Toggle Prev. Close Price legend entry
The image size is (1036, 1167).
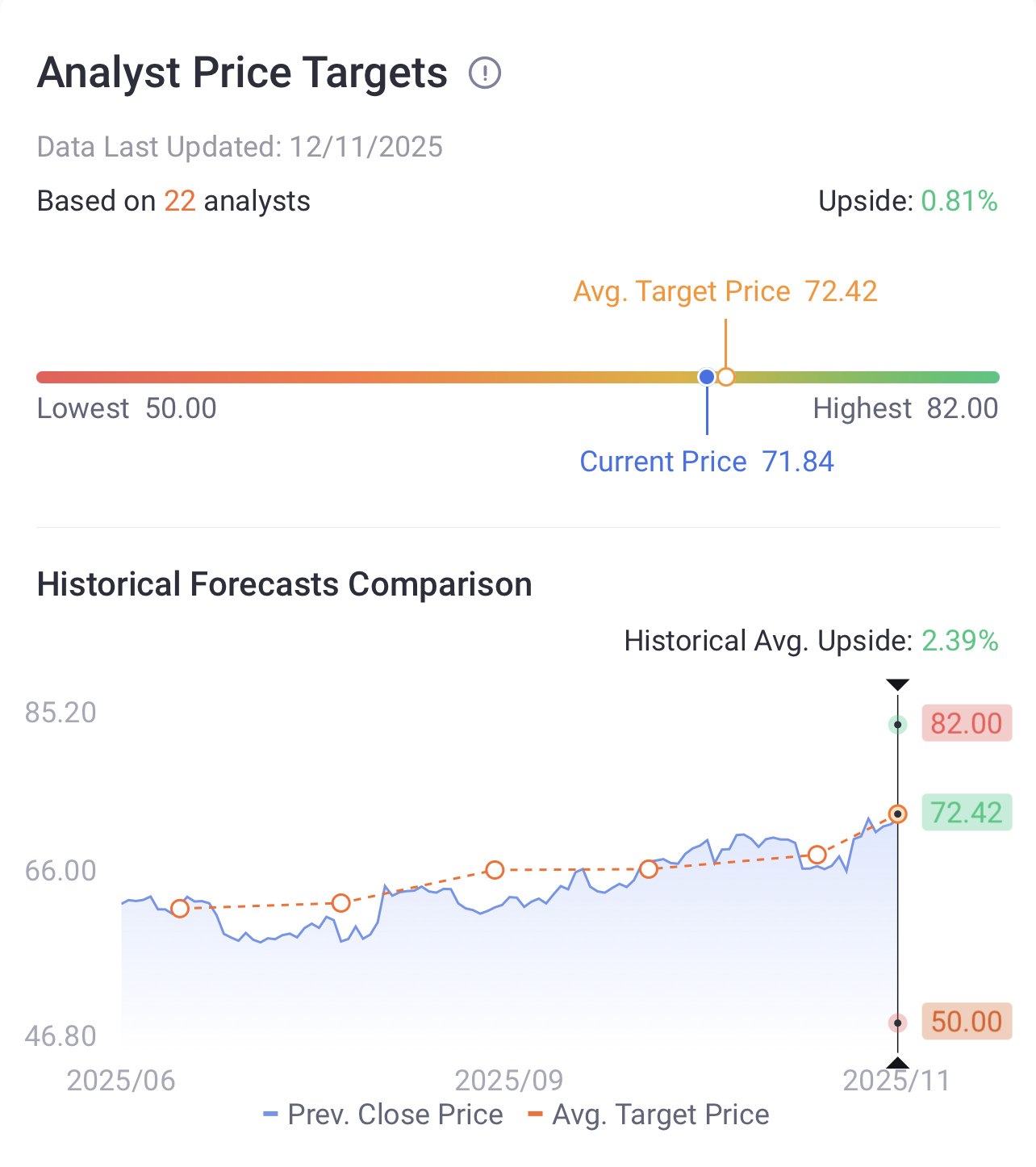click(x=383, y=1115)
